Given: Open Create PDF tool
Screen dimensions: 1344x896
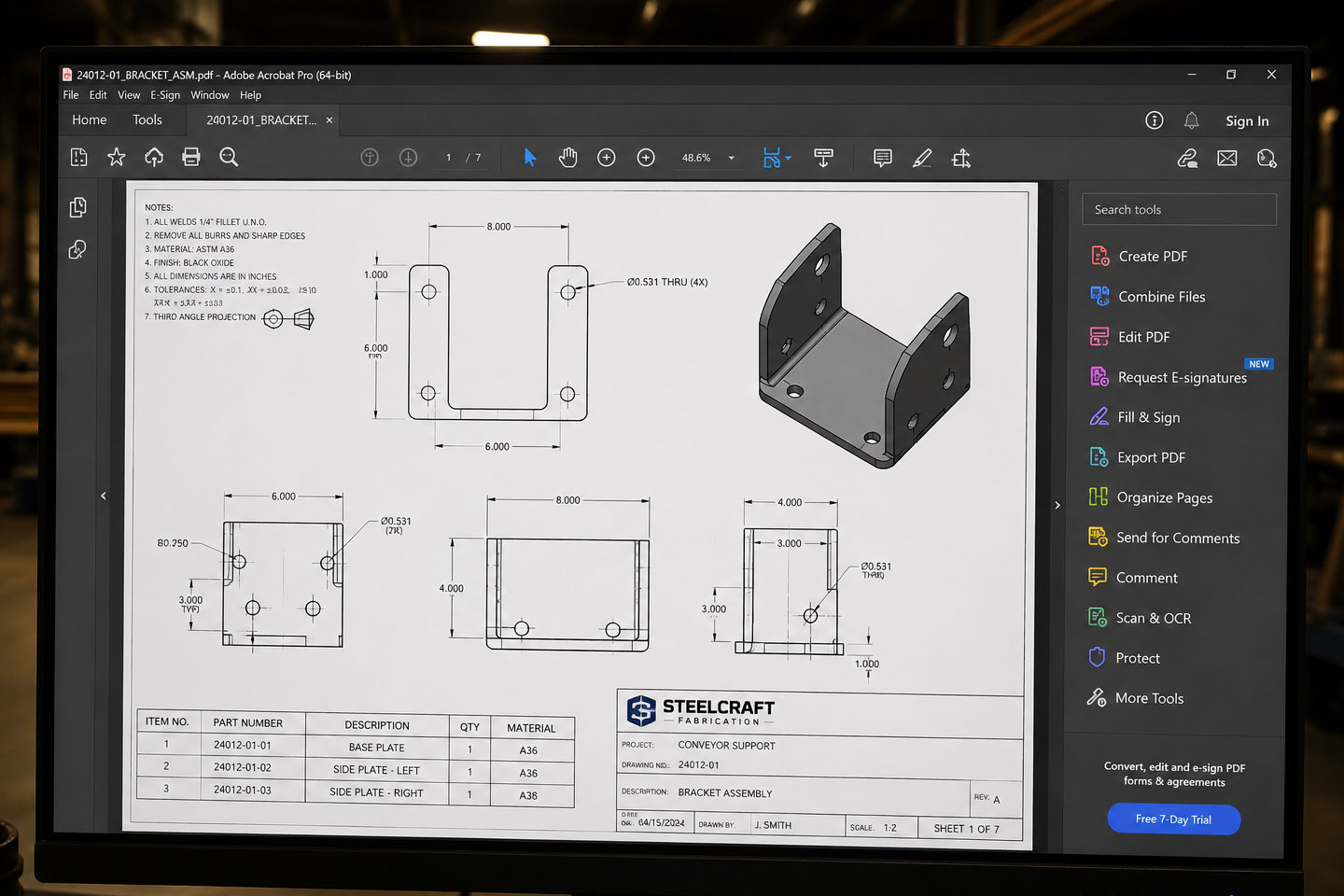Looking at the screenshot, I should tap(1140, 256).
